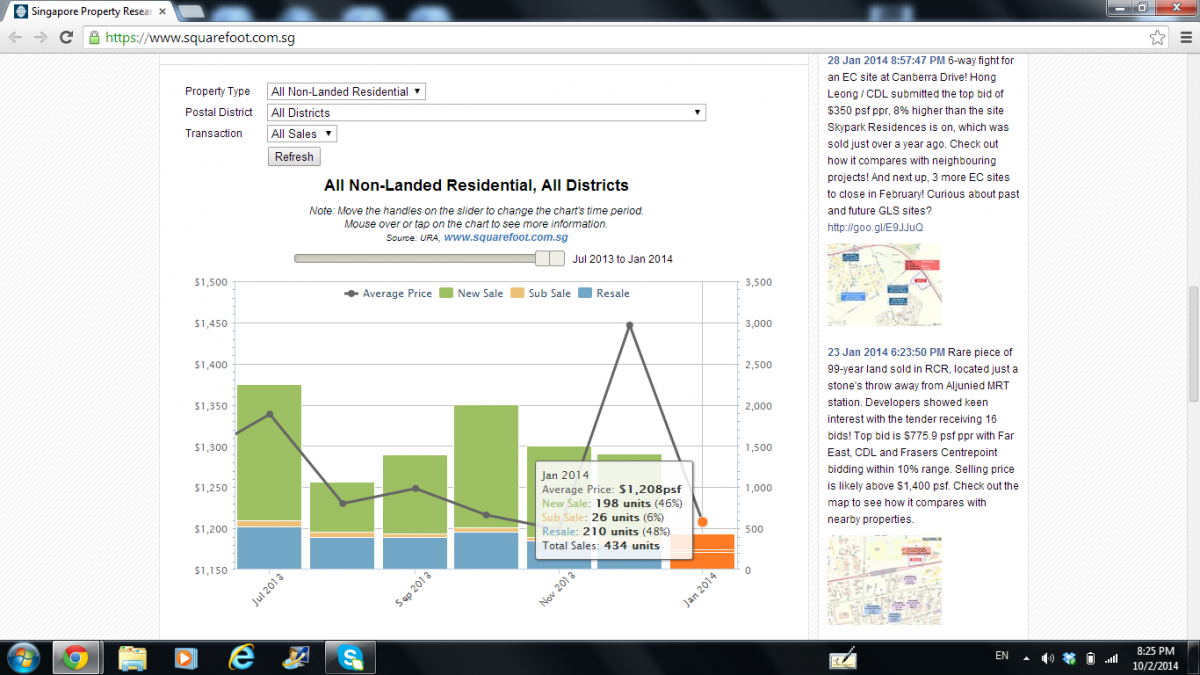Reload the page with Chrome's refresh icon

66,37
